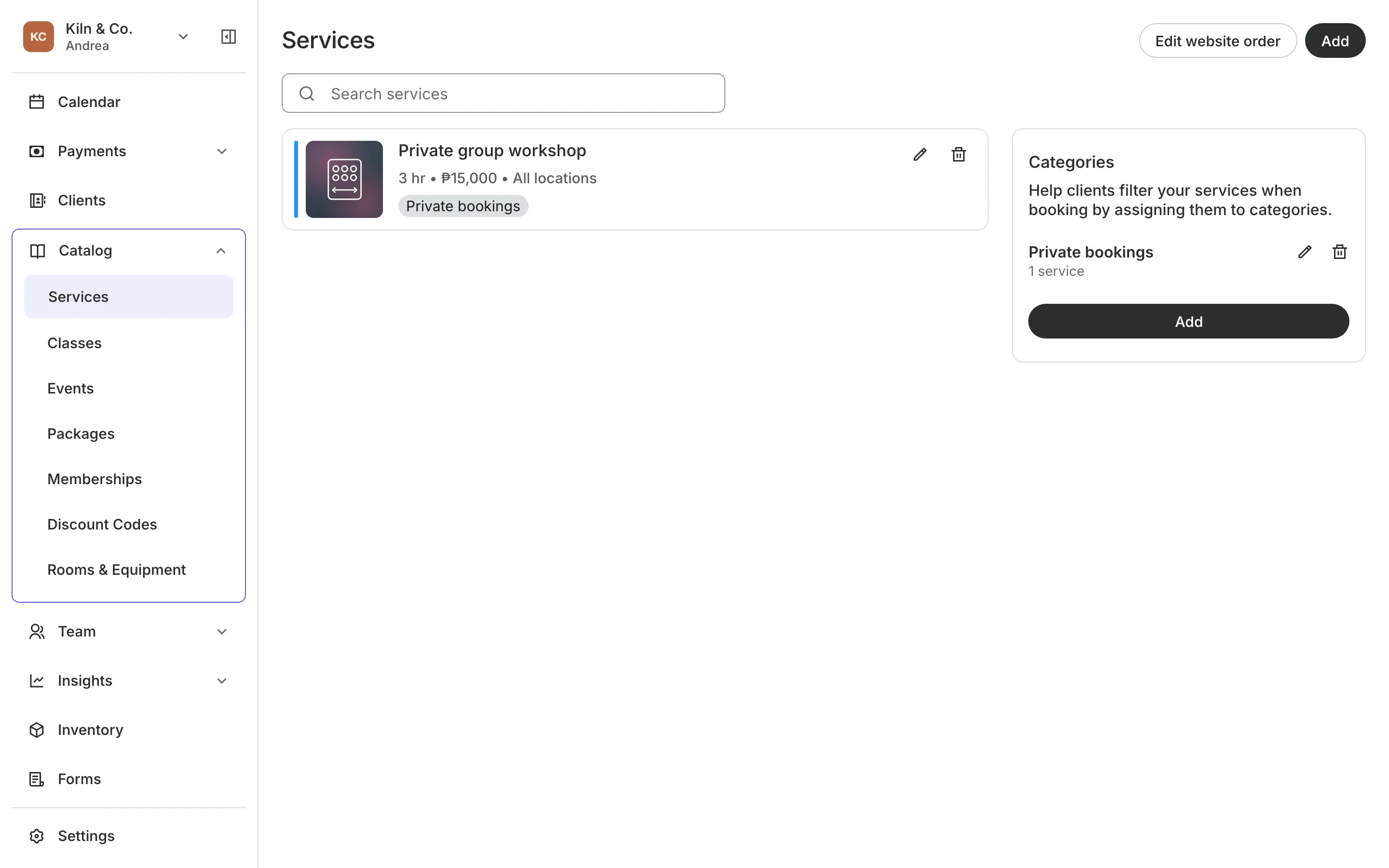Open the Kiln & Co. account switcher chevron
The image size is (1389, 868).
183,37
